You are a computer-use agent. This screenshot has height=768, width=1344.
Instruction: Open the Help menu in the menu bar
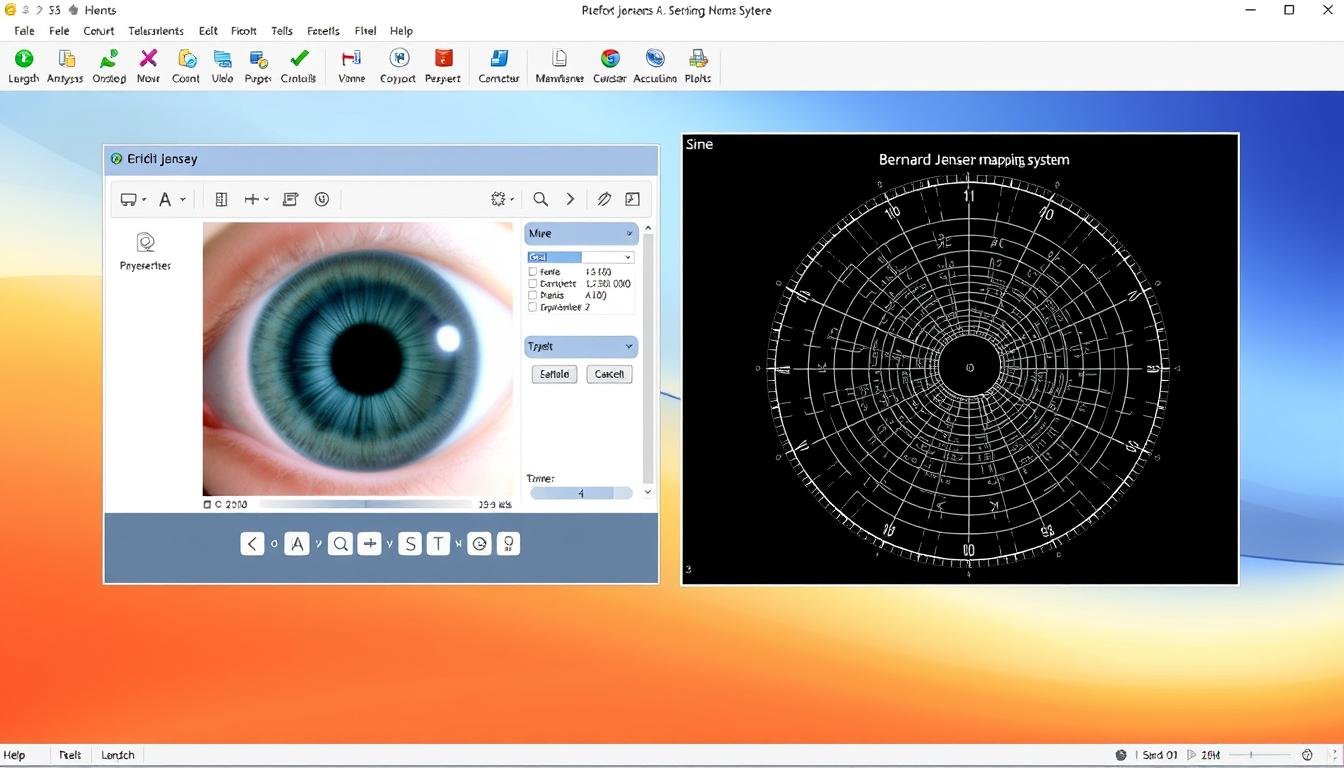click(x=401, y=31)
